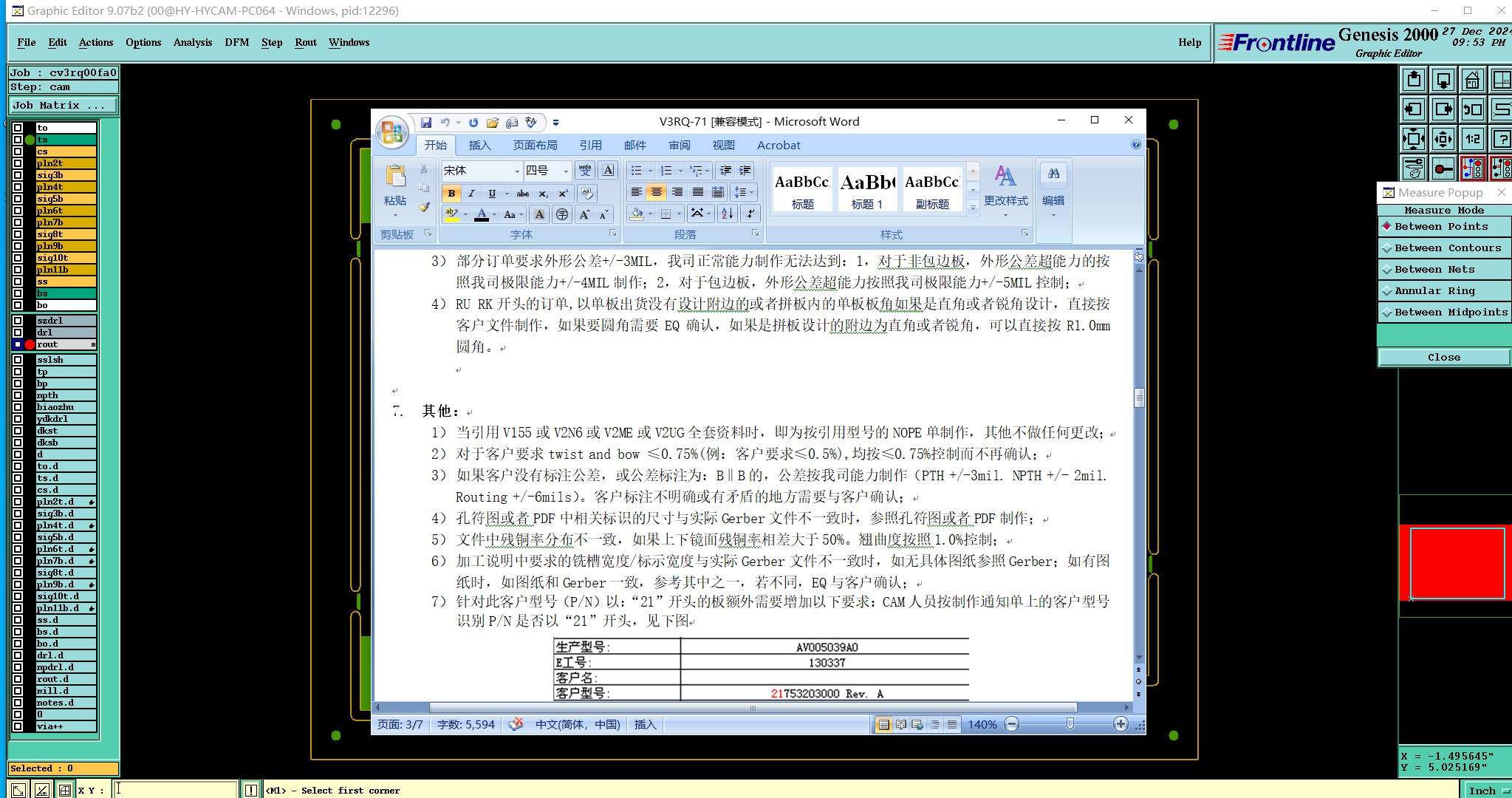Expand the underline style dropdown arrow
Image resolution: width=1512 pixels, height=798 pixels.
coord(506,194)
